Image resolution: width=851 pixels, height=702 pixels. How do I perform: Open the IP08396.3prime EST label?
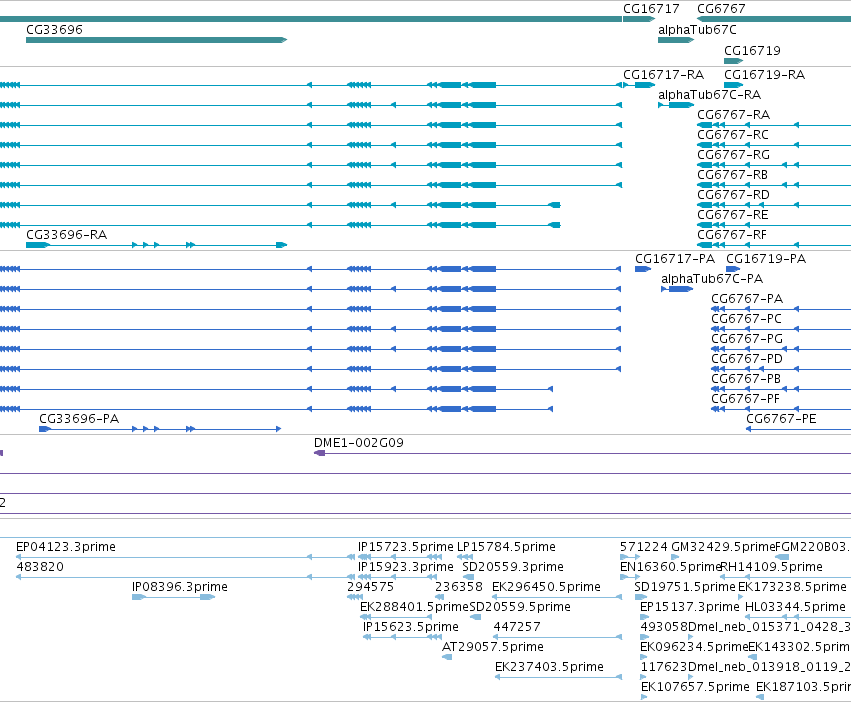click(x=180, y=587)
